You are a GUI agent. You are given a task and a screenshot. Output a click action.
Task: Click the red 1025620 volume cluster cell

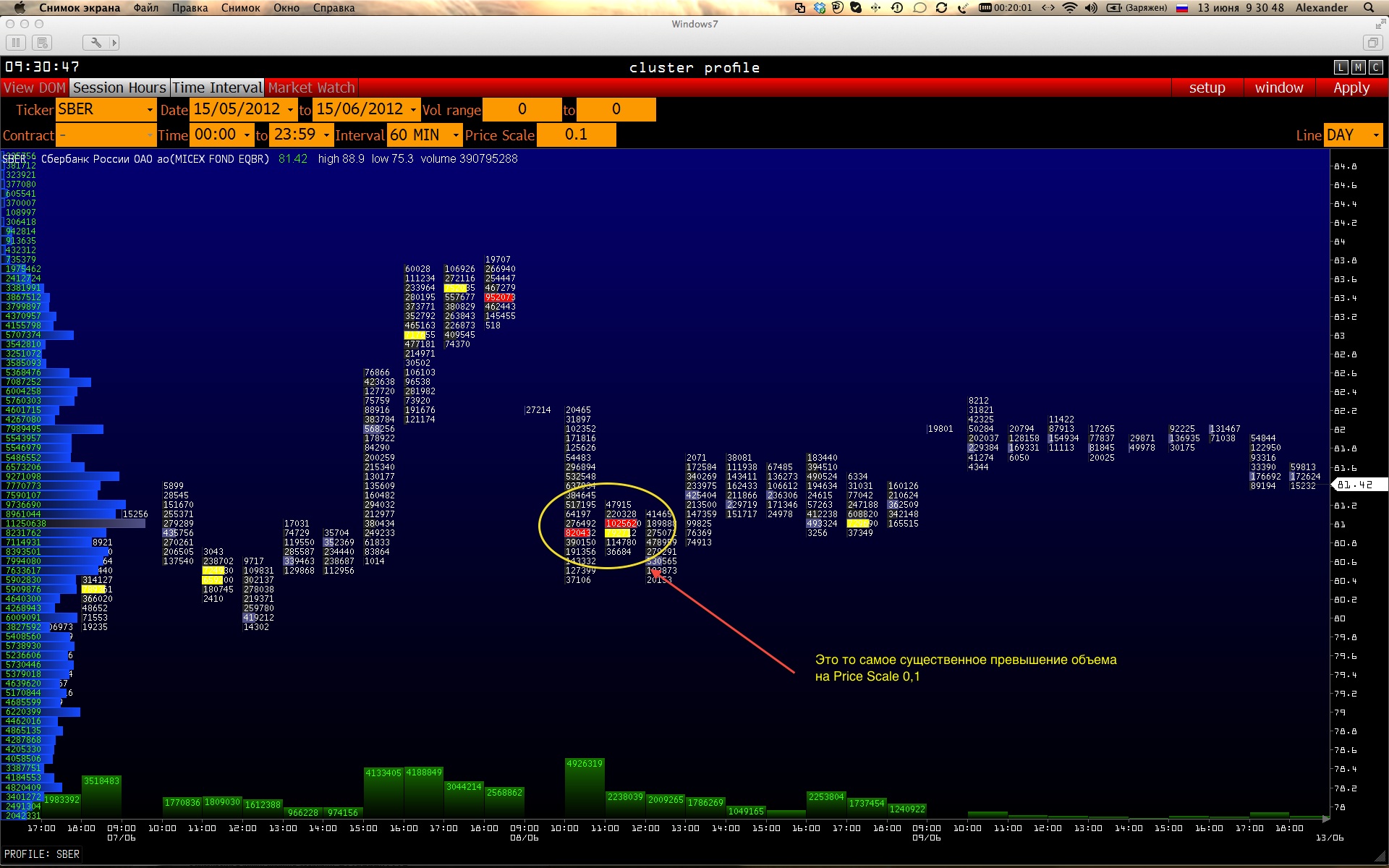point(621,523)
